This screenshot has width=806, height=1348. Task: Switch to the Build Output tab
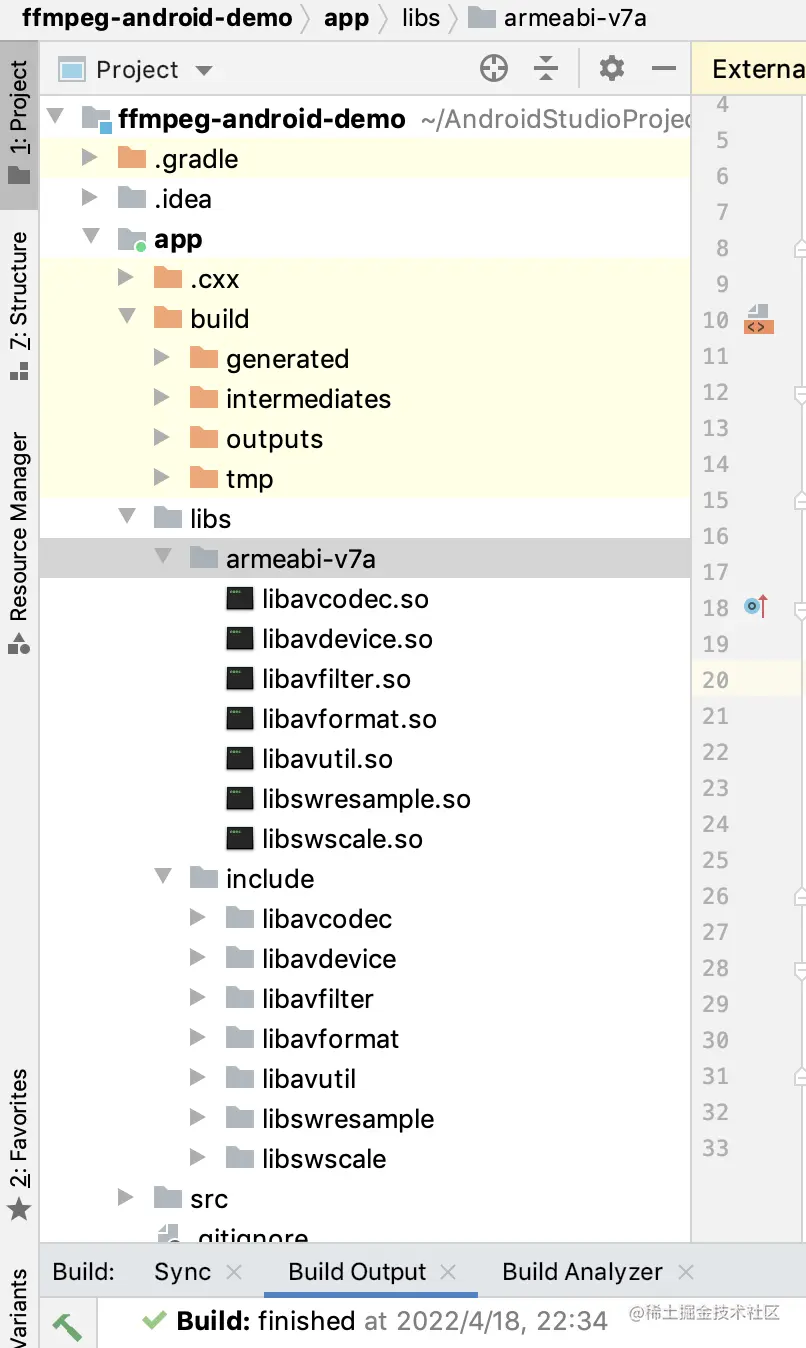357,1272
